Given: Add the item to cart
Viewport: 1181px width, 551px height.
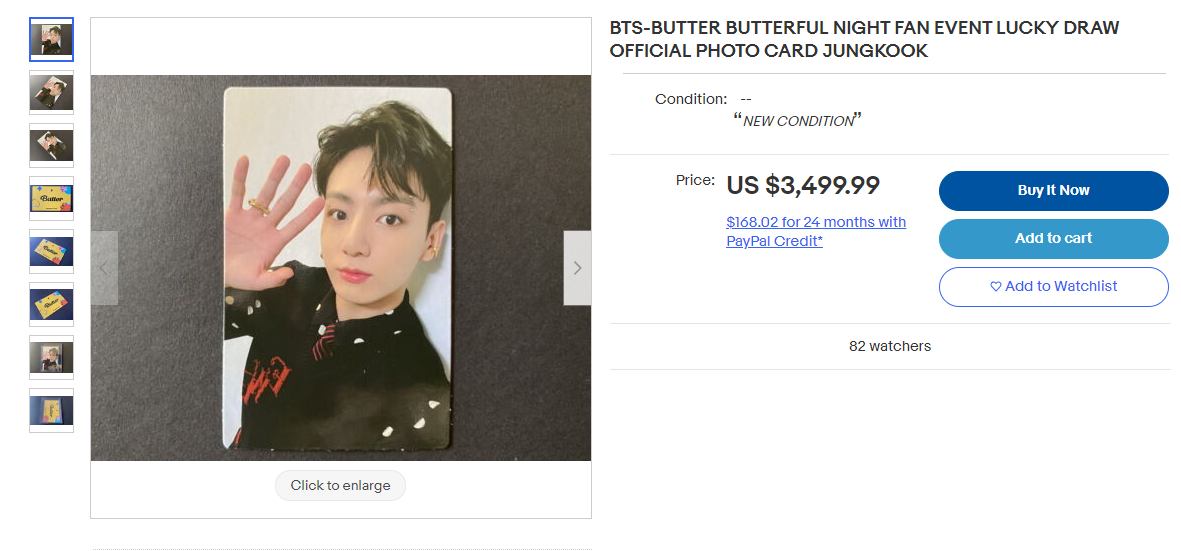Looking at the screenshot, I should [1053, 239].
